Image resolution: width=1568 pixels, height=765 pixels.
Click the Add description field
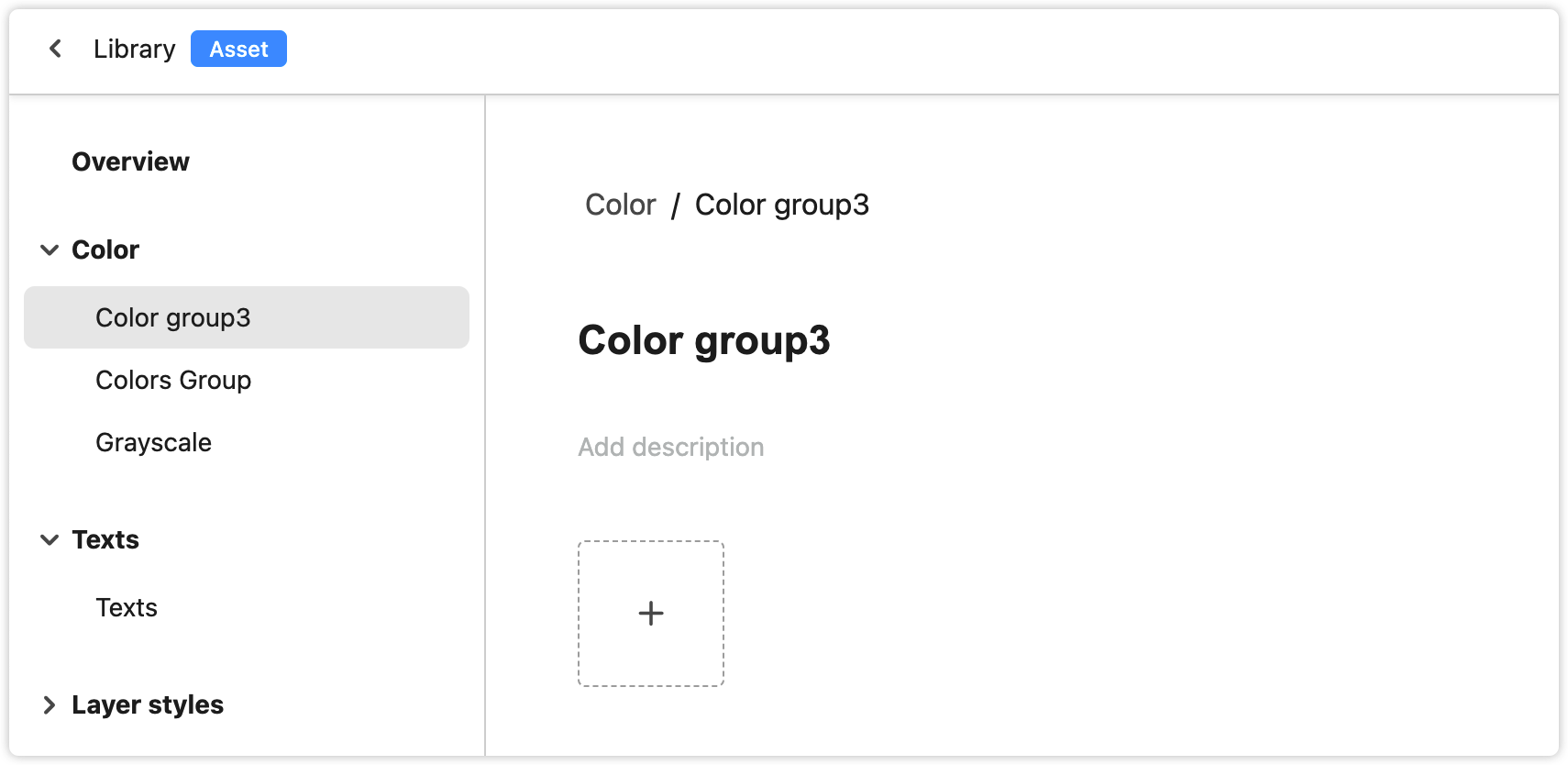(x=671, y=447)
